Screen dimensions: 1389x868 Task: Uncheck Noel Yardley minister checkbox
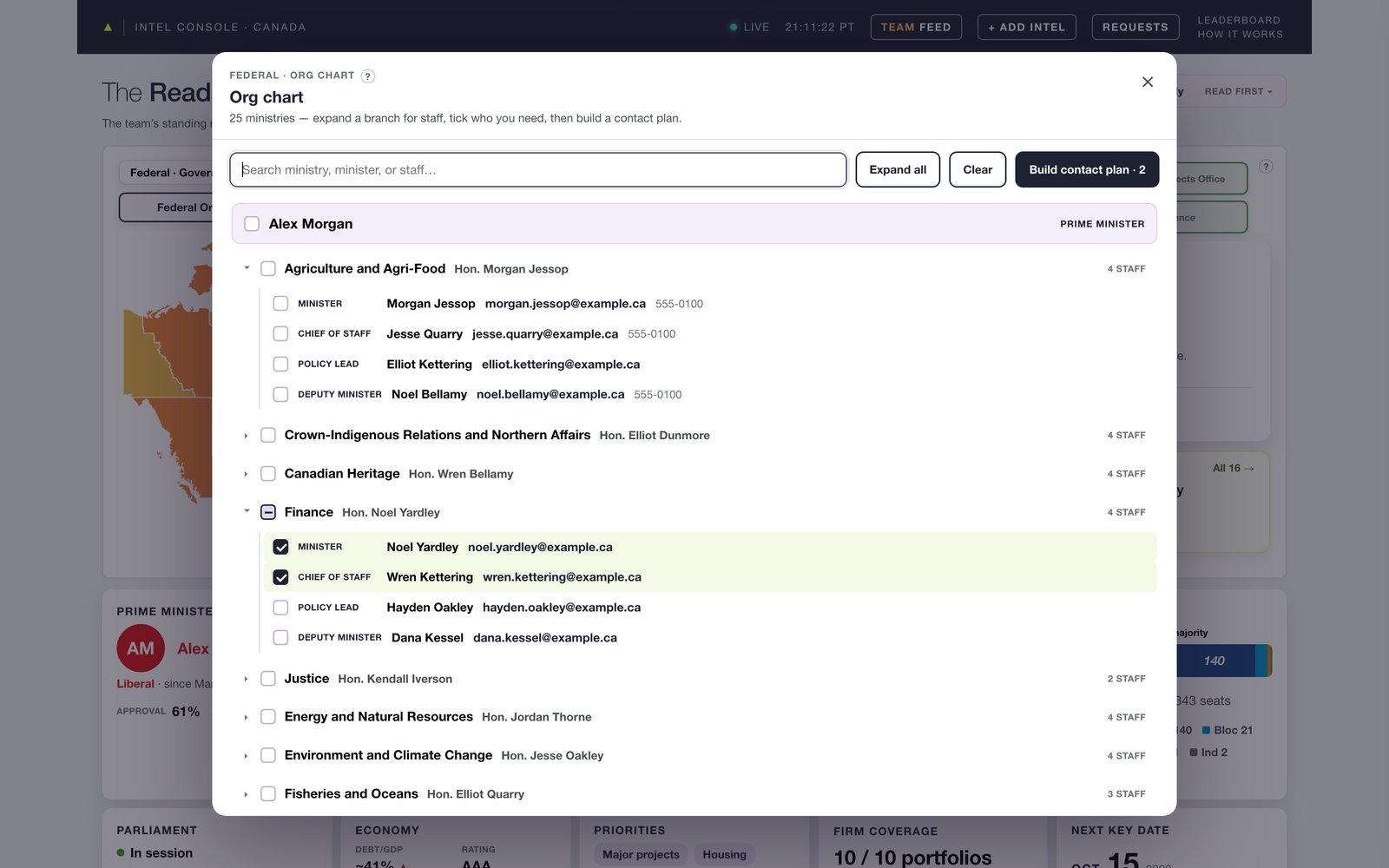tap(280, 547)
